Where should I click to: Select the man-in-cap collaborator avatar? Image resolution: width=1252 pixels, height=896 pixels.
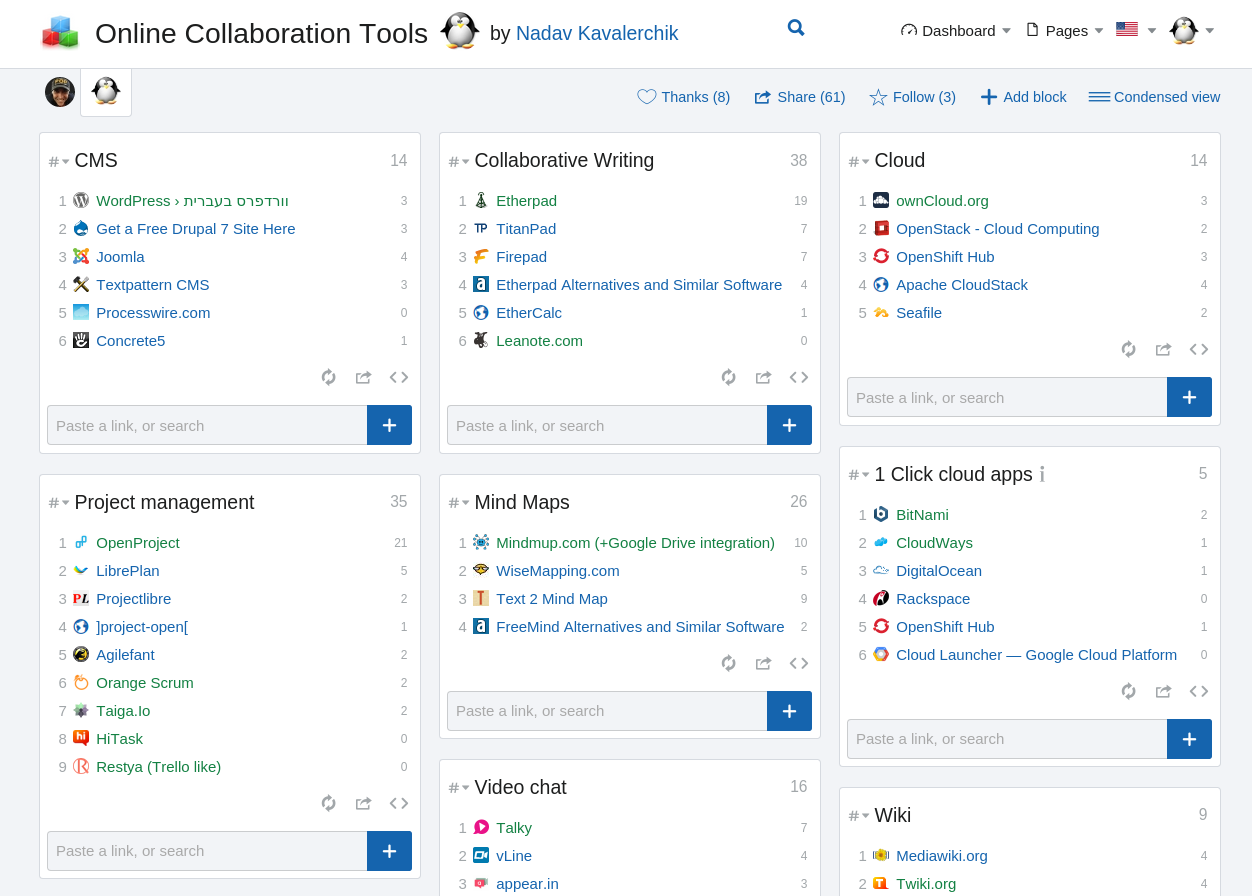point(60,92)
